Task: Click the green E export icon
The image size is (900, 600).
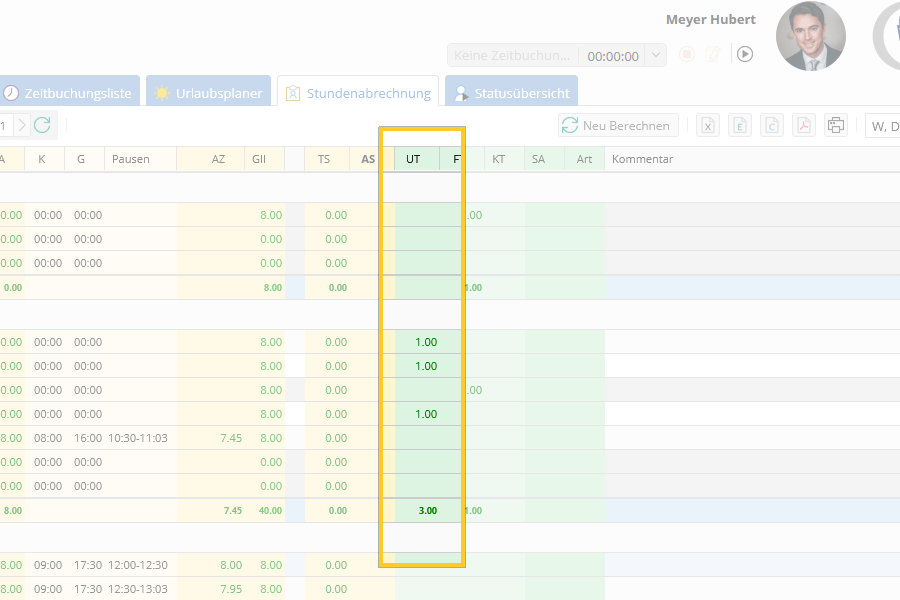Action: [740, 125]
